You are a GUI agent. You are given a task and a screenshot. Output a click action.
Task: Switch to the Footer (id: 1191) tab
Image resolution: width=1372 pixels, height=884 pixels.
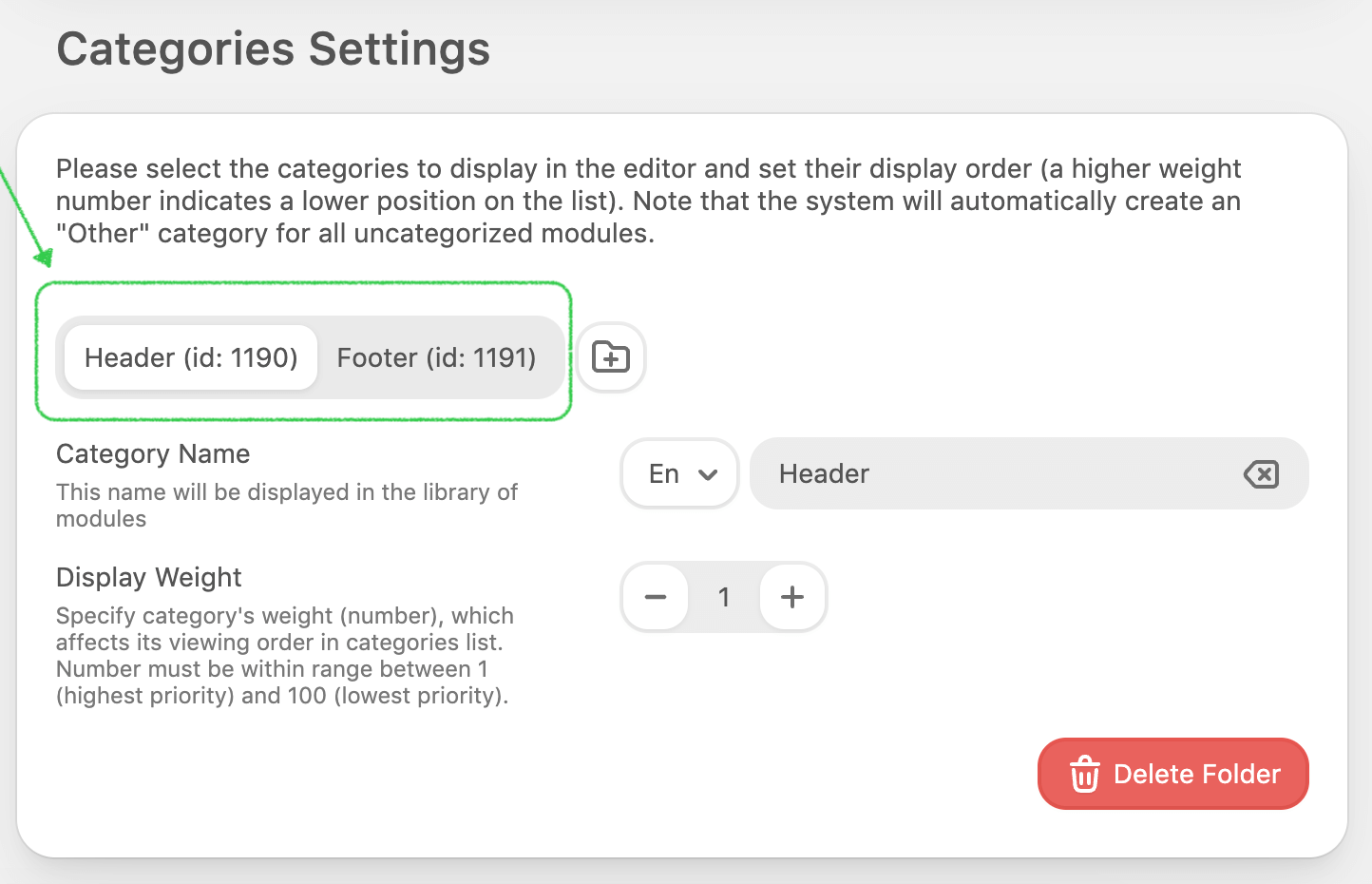click(436, 357)
